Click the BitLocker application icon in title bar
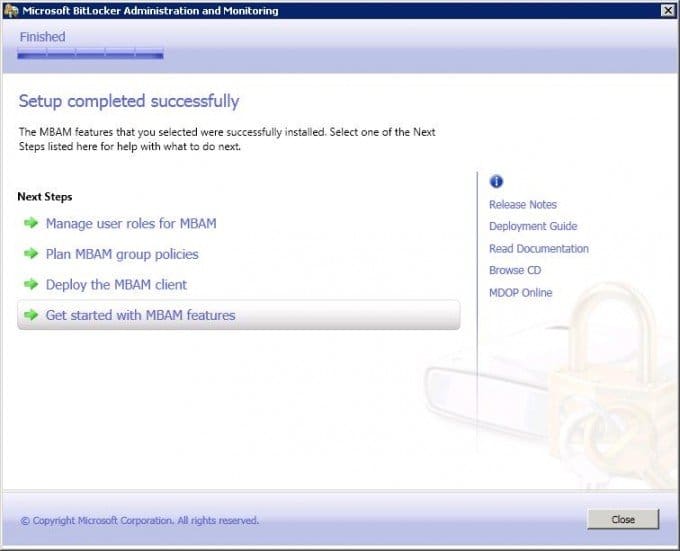Viewport: 680px width, 551px height. coord(10,10)
